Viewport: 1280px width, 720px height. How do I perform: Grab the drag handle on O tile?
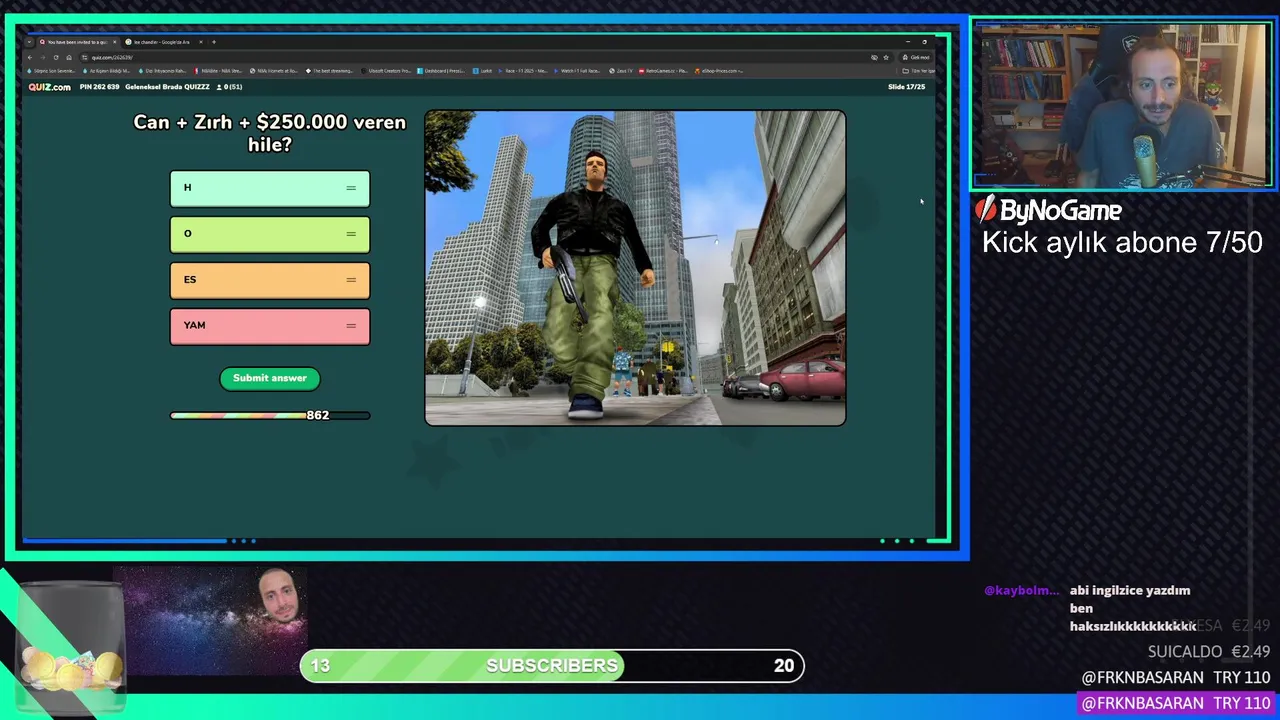(x=351, y=234)
